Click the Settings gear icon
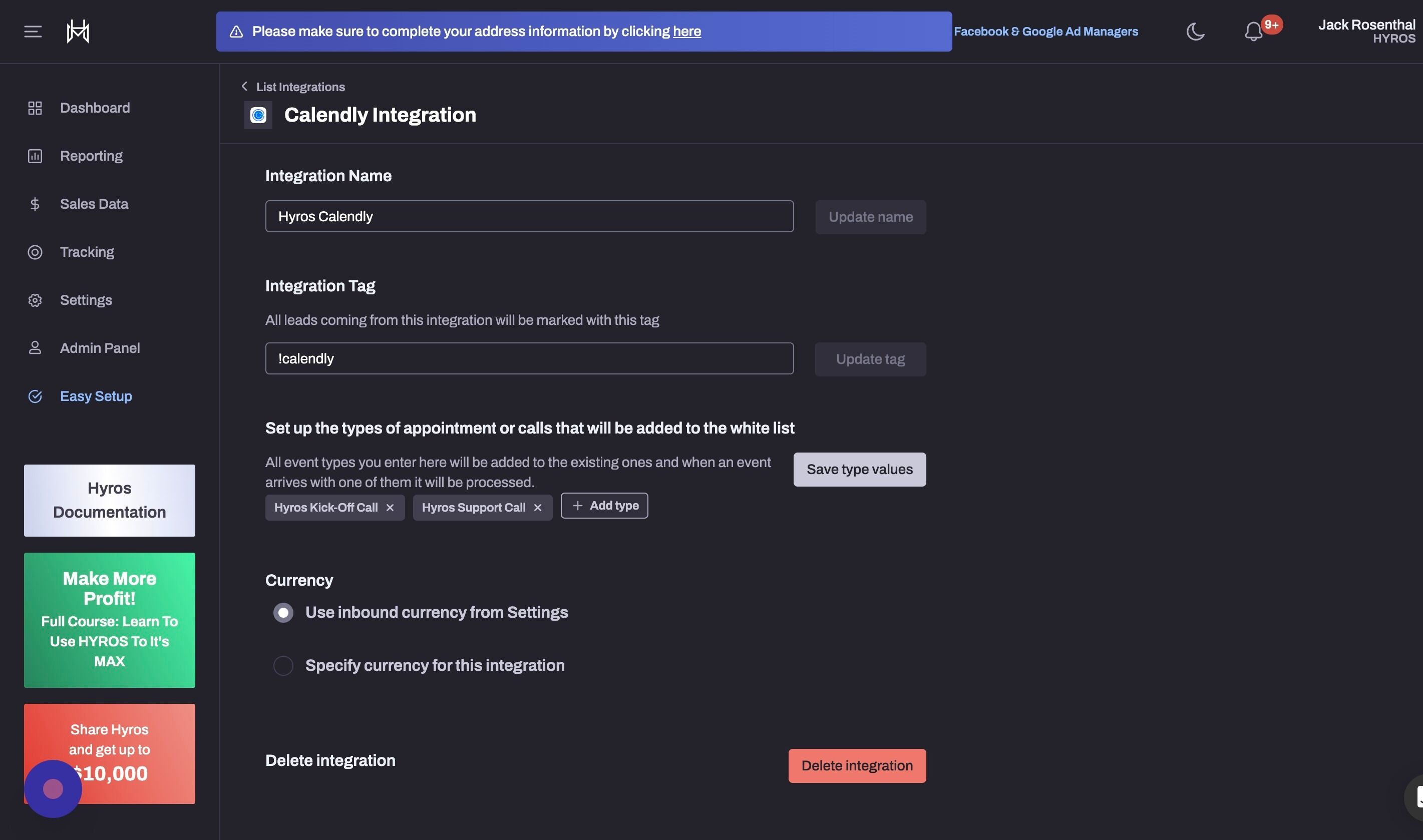 (35, 300)
